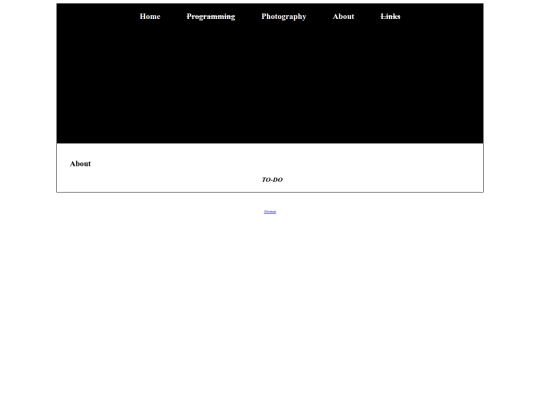Open the Home navigation menu item
Image resolution: width=540 pixels, height=405 pixels.
coord(150,17)
